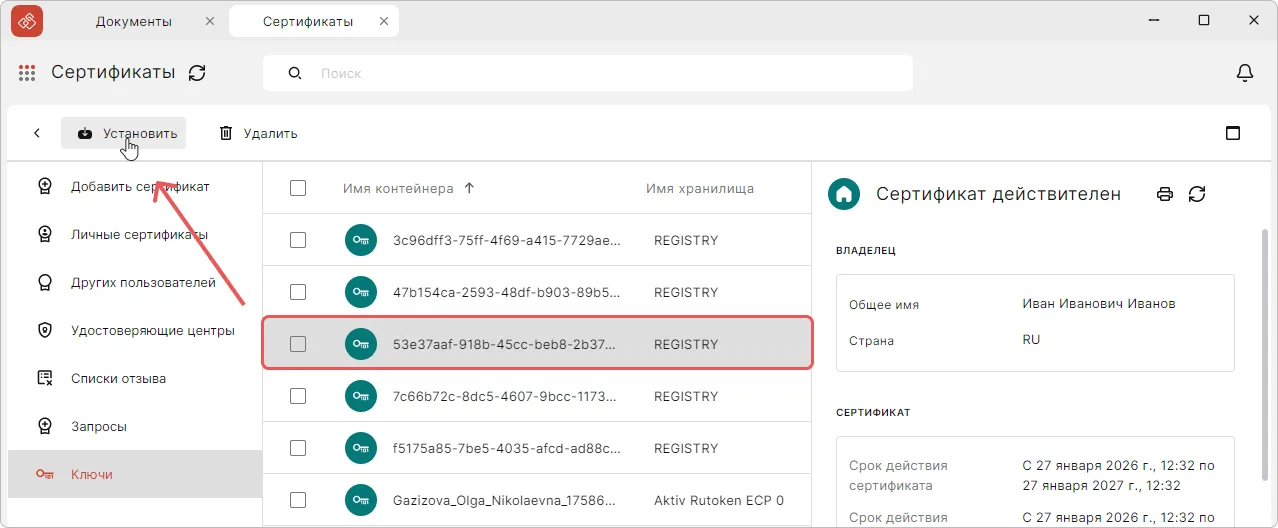Check the box for container 53e37aaf
This screenshot has width=1278, height=528.
pos(297,344)
